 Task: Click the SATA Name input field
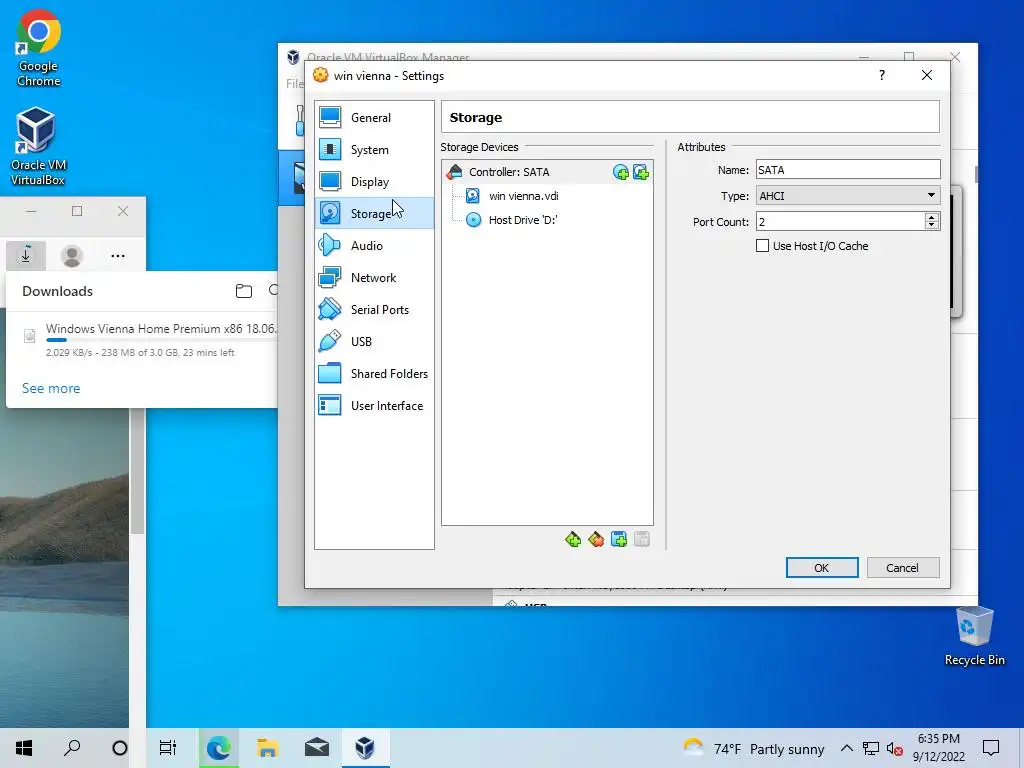pyautogui.click(x=848, y=170)
